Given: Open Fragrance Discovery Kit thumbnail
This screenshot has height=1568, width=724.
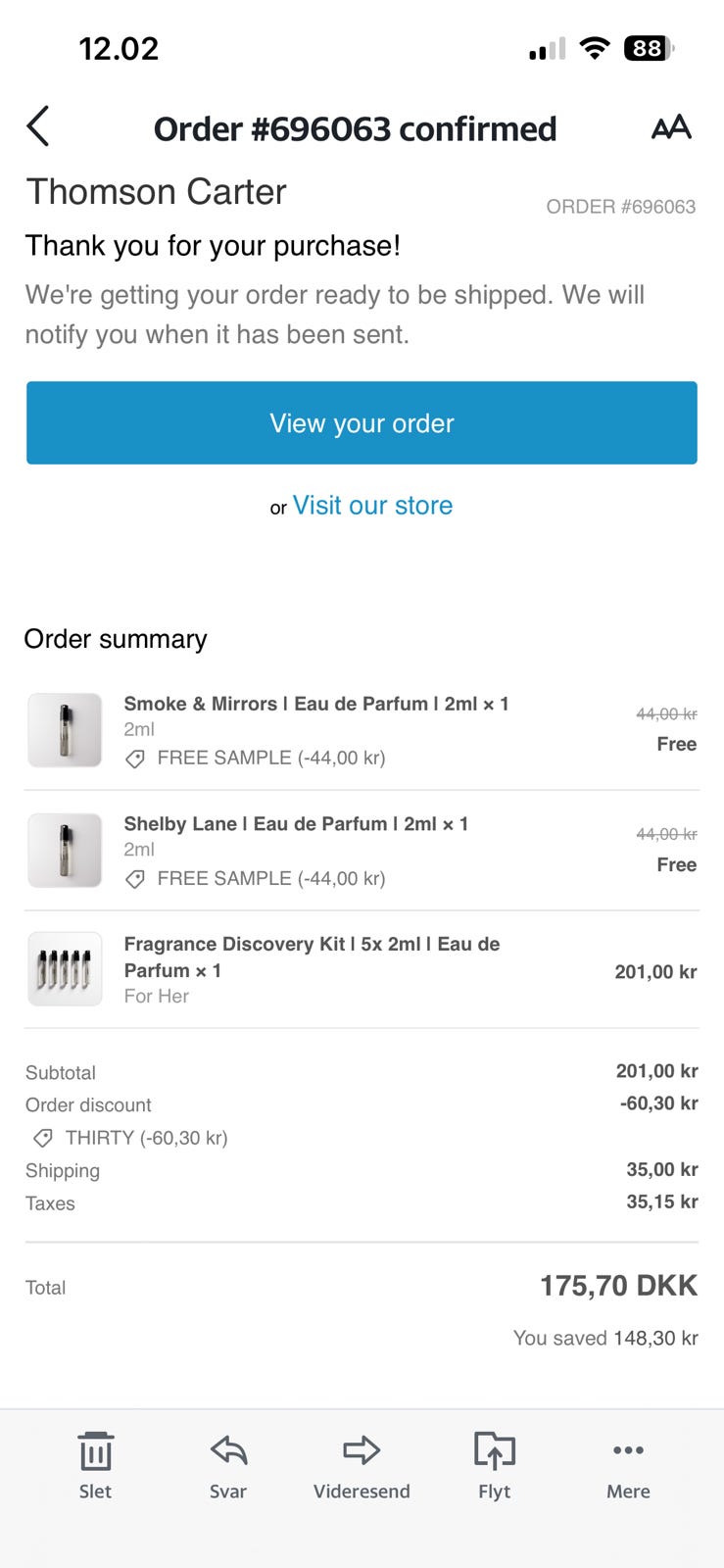Looking at the screenshot, I should click(65, 969).
